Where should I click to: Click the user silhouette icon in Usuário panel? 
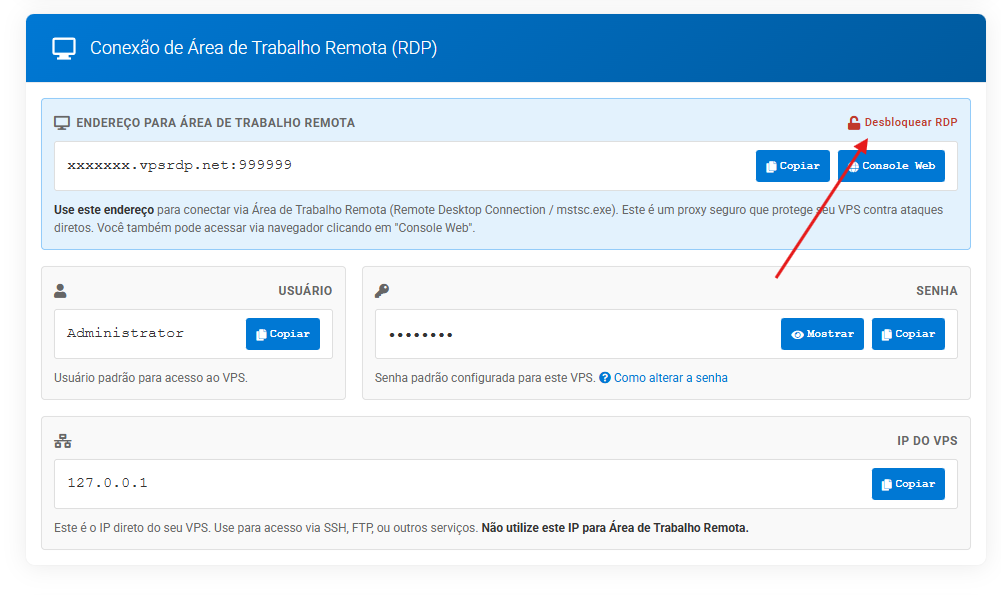click(60, 291)
